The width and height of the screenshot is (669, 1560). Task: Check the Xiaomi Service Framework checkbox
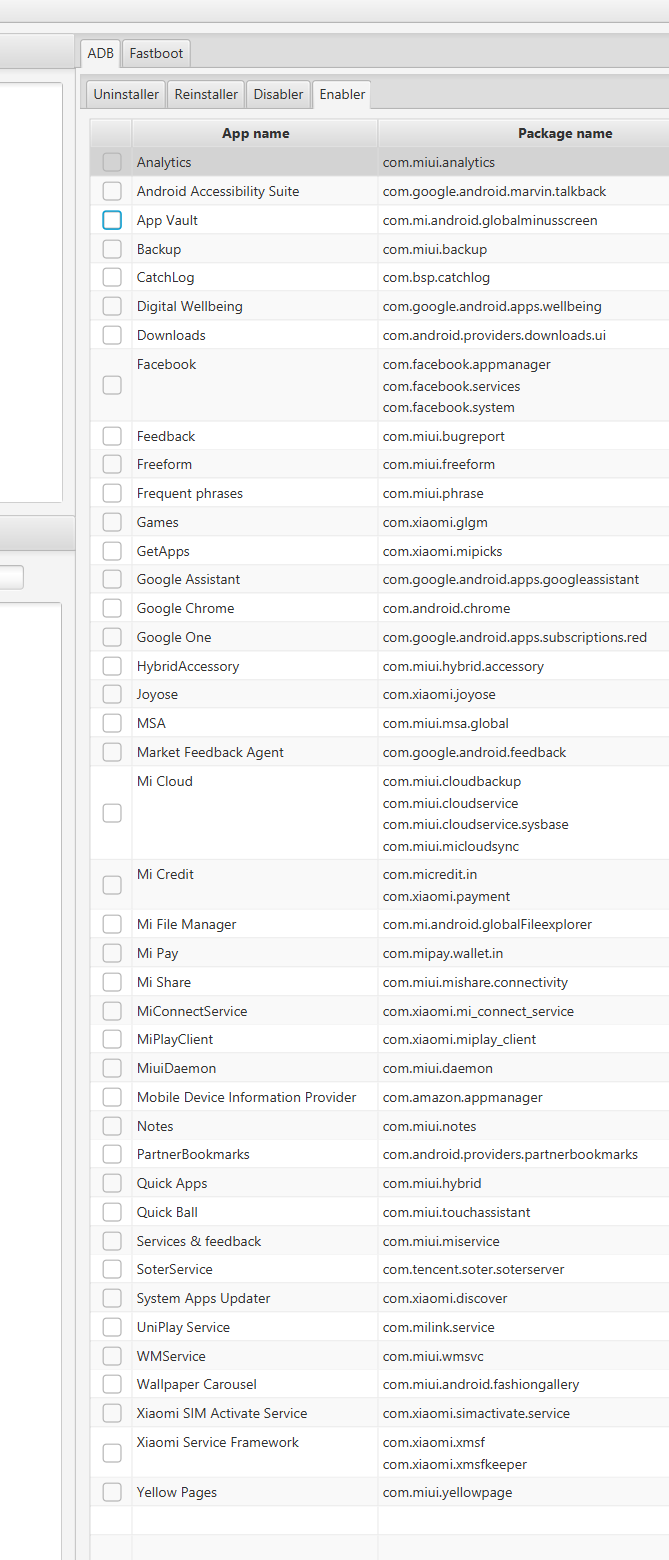[112, 1453]
